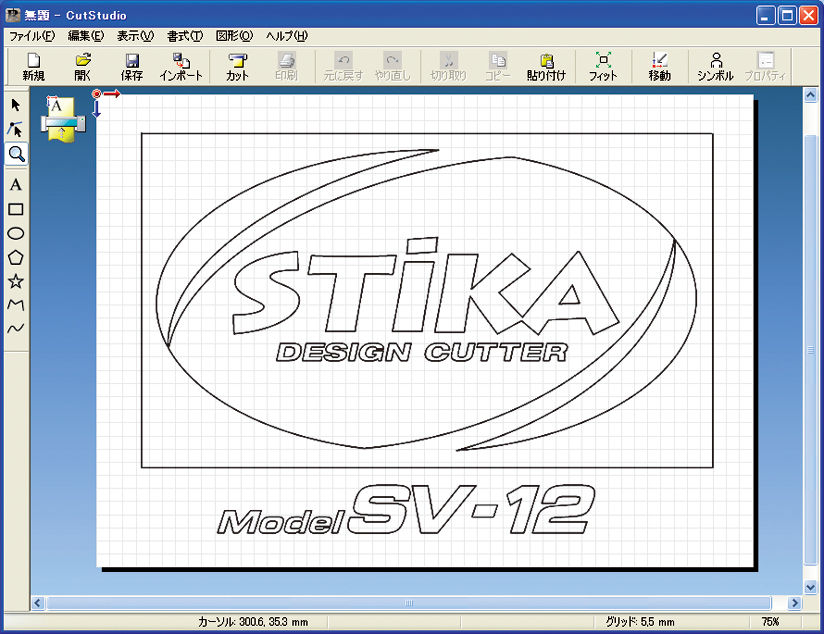Click the vertical scrollbar down arrow
Image resolution: width=824 pixels, height=634 pixels.
tap(811, 587)
